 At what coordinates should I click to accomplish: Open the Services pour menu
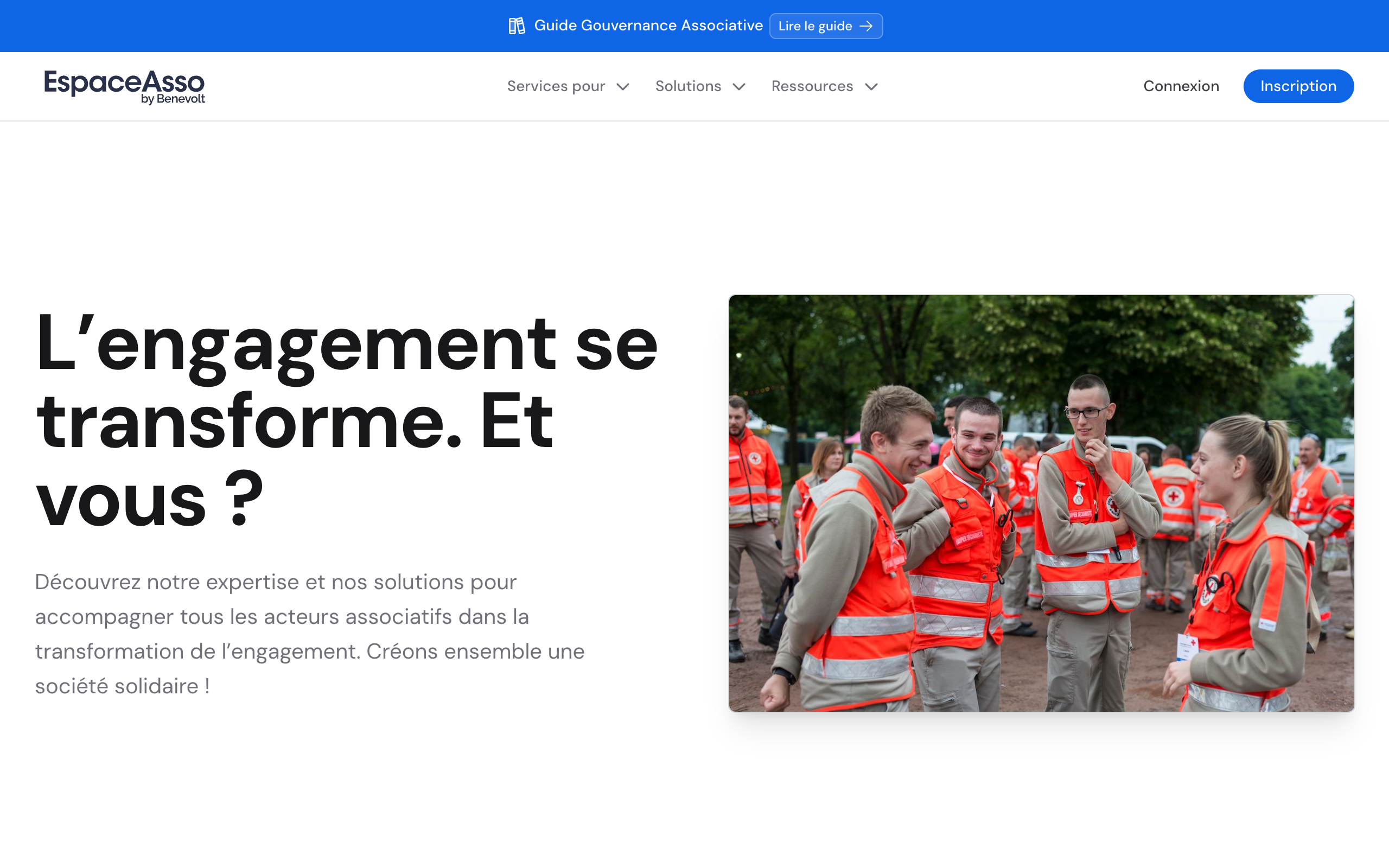point(556,86)
